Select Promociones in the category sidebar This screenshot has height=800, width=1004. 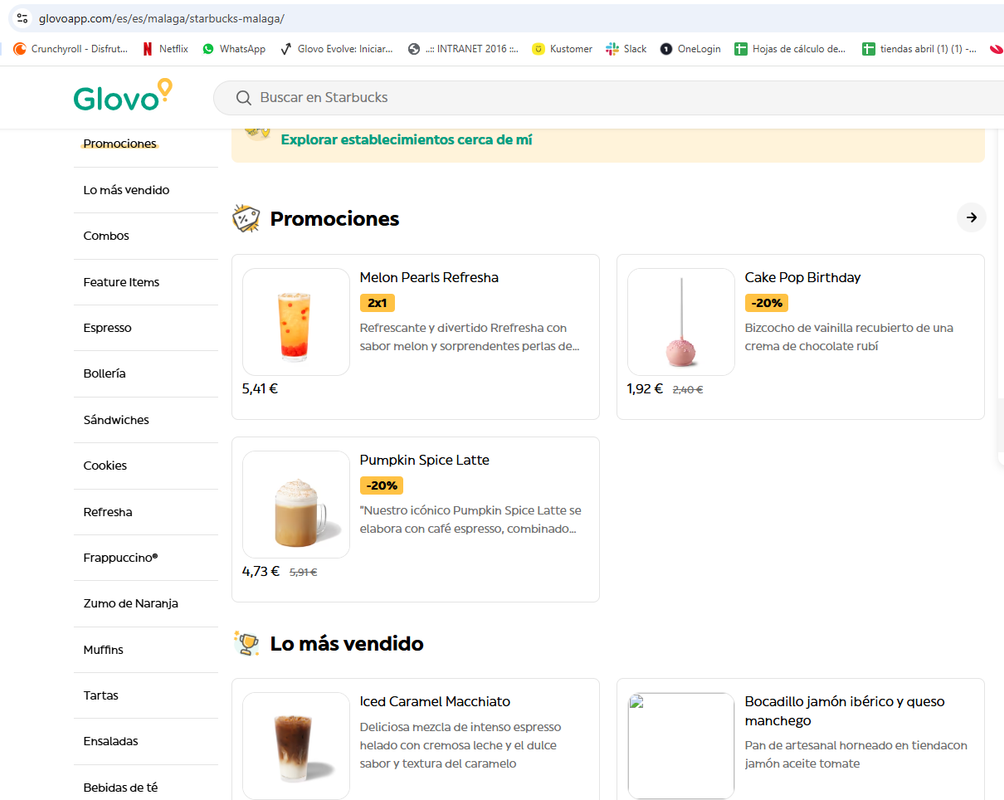(x=120, y=143)
